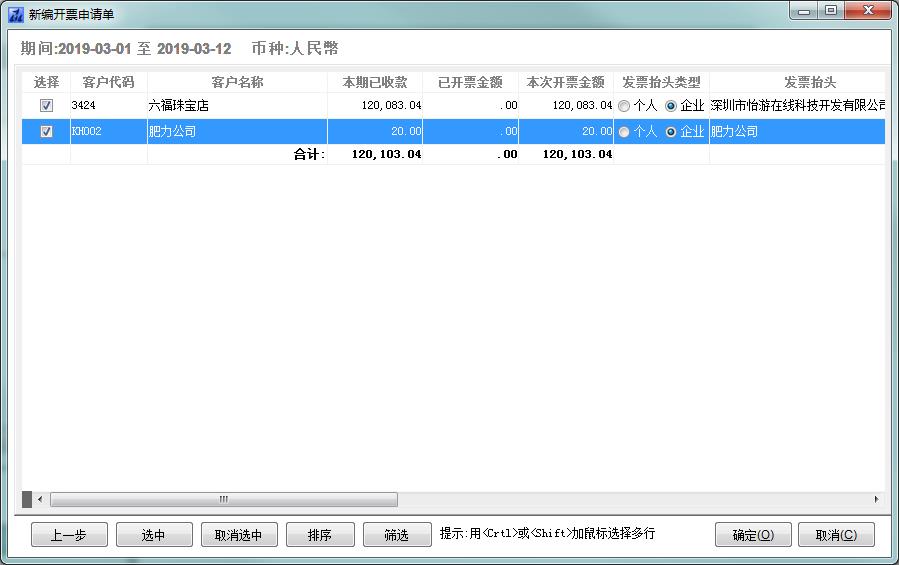Choose 个人 radio in 肥力公司 row
The image size is (899, 565).
[624, 132]
